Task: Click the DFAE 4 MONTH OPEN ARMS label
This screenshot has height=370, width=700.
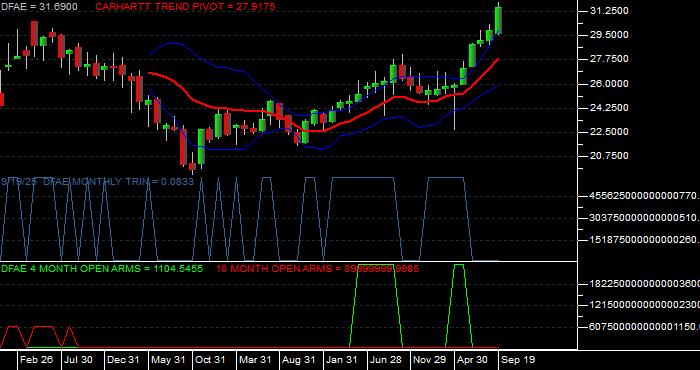Action: [102, 269]
